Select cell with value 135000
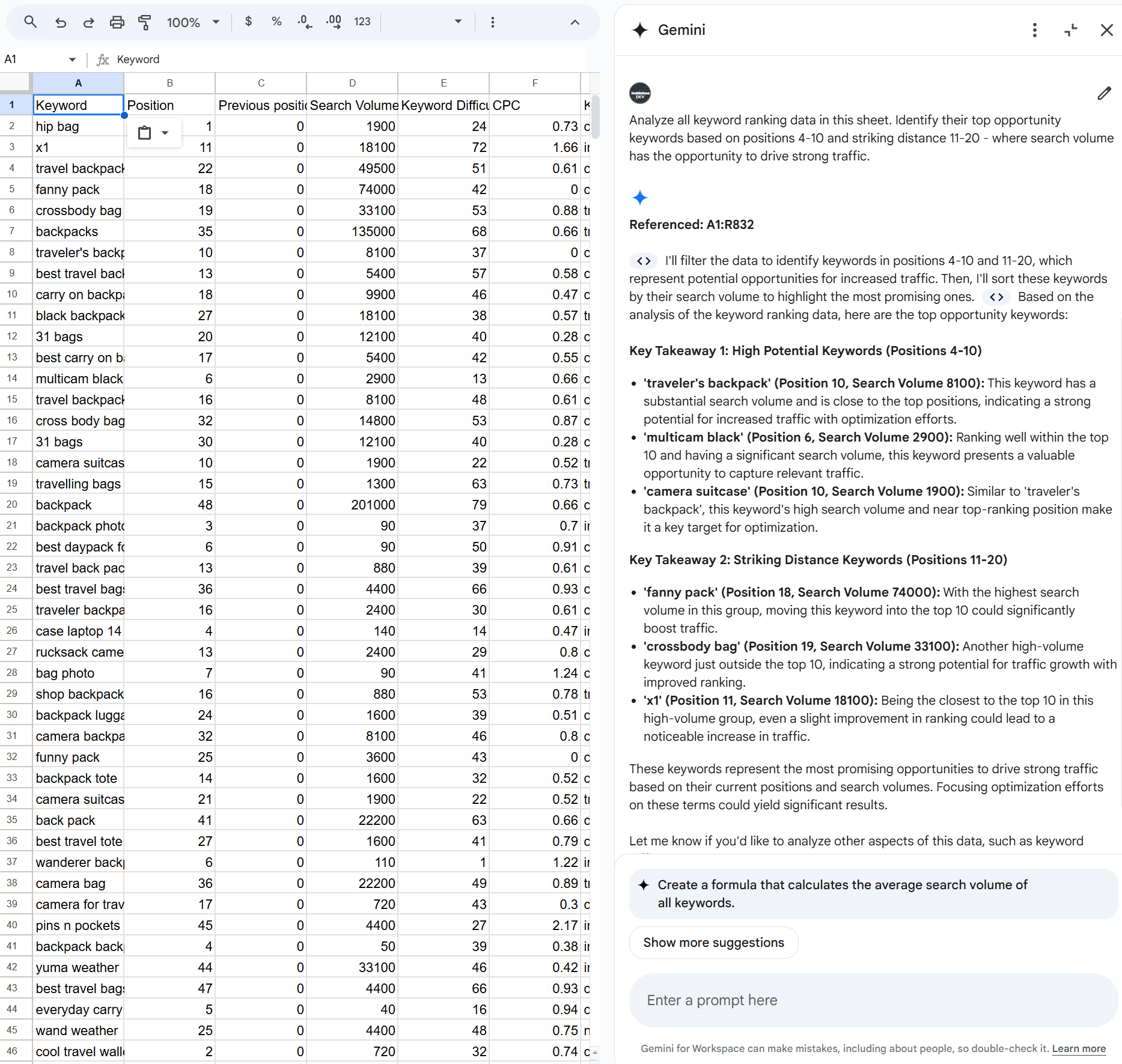This screenshot has width=1122, height=1064. [352, 232]
